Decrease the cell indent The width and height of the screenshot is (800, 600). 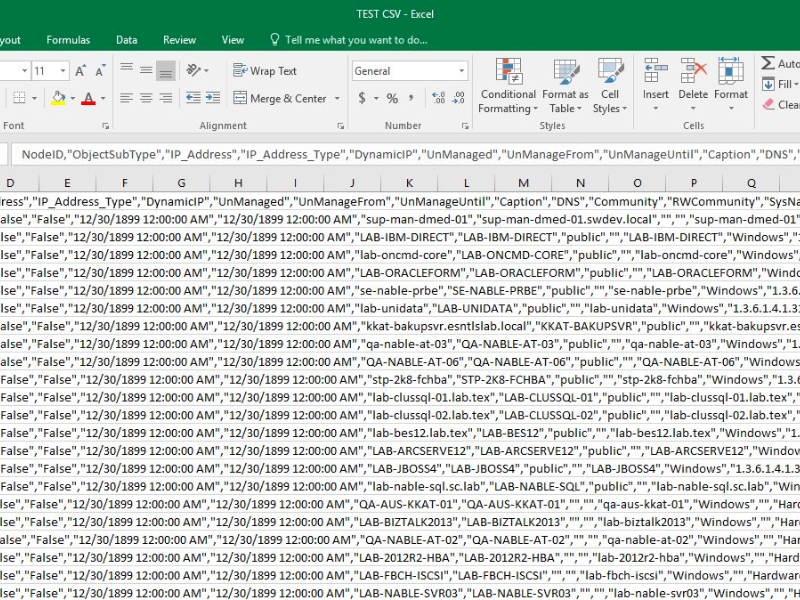point(193,98)
